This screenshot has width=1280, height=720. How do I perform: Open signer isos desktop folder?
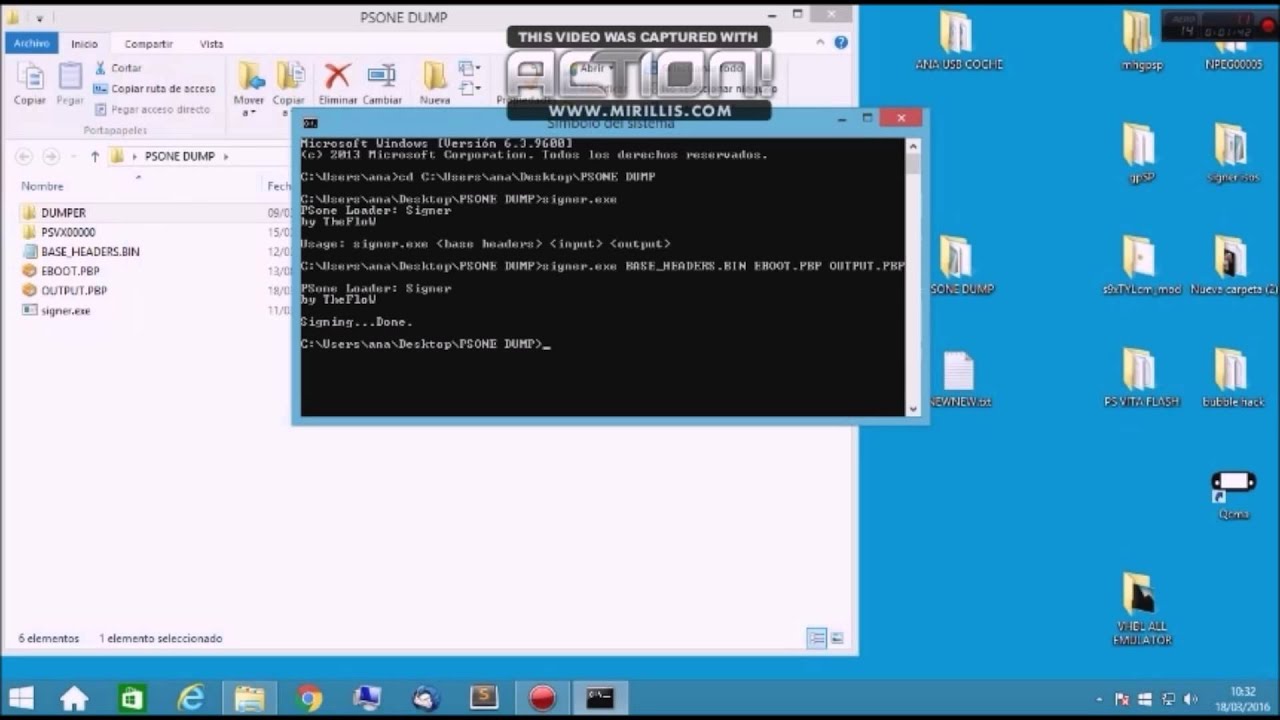(1232, 154)
